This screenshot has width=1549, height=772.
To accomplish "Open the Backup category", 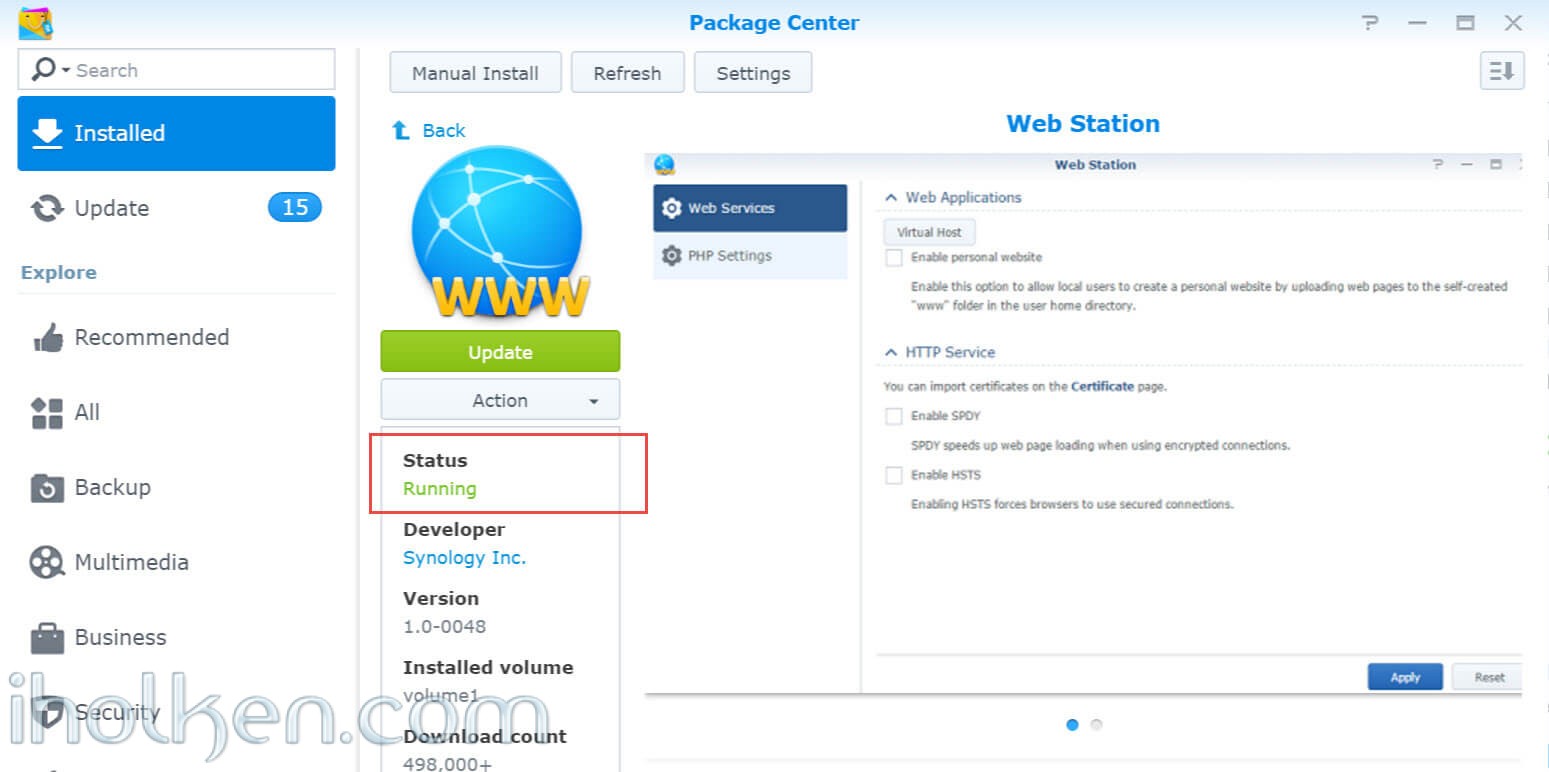I will click(176, 487).
